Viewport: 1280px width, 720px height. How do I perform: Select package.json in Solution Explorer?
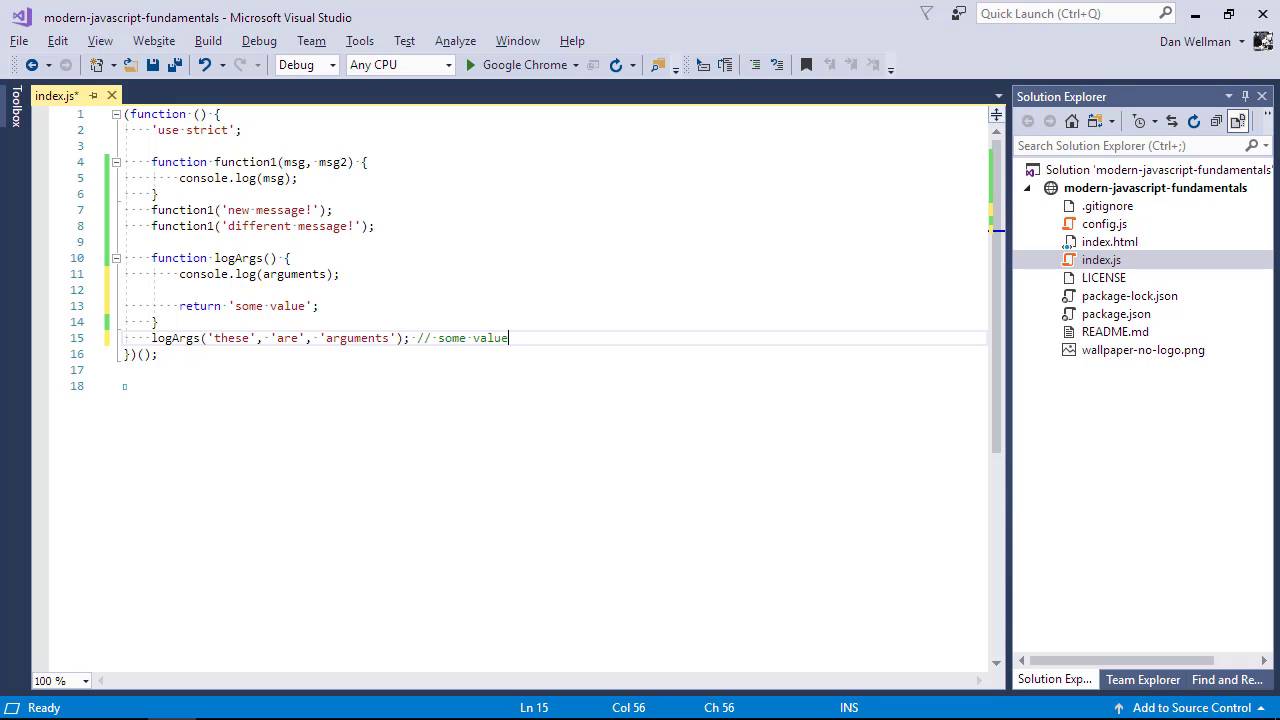[x=1116, y=314]
